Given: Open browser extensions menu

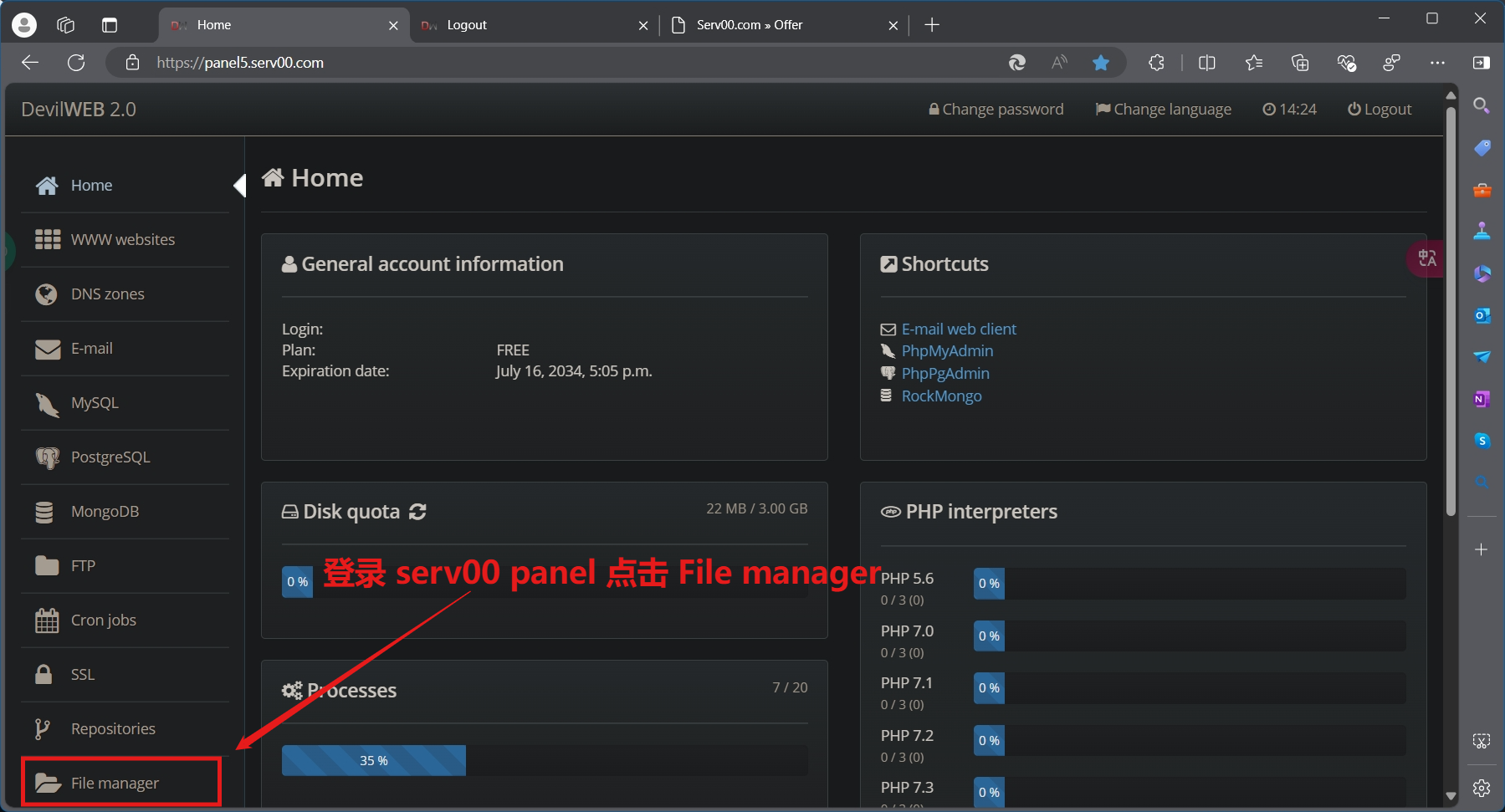Looking at the screenshot, I should click(1156, 63).
